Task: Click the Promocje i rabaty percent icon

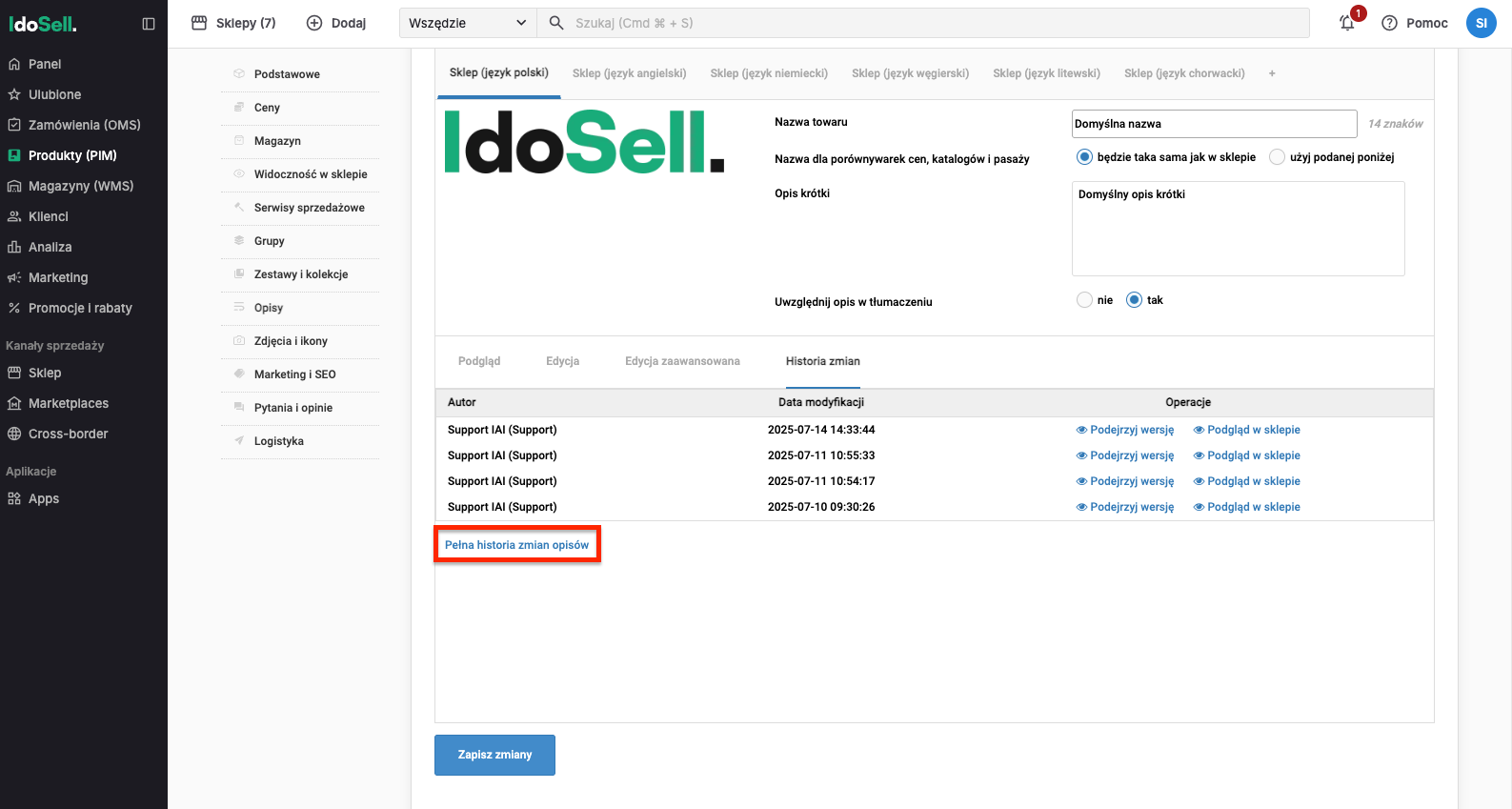Action: [14, 308]
